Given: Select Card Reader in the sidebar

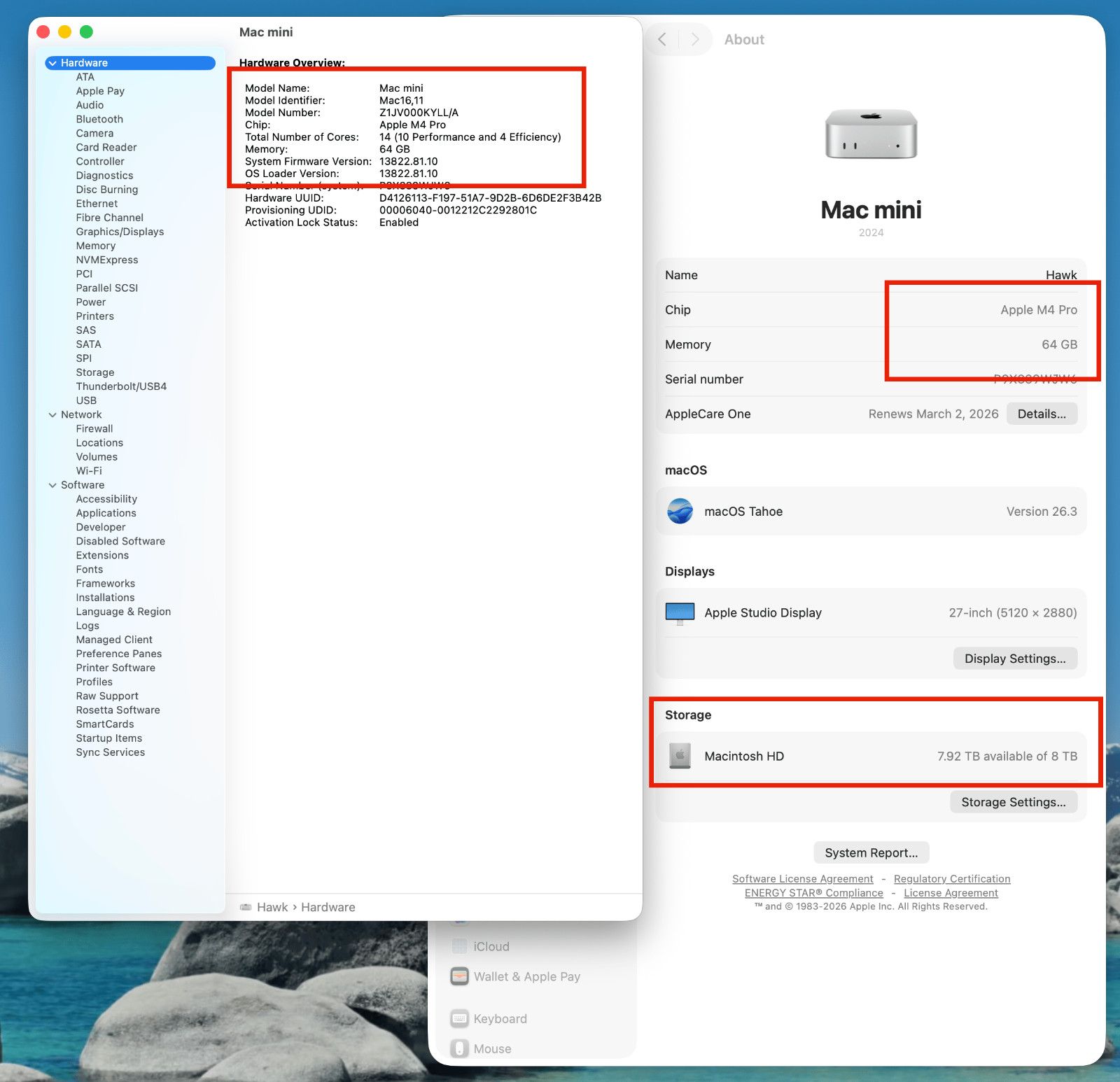Looking at the screenshot, I should pos(106,147).
